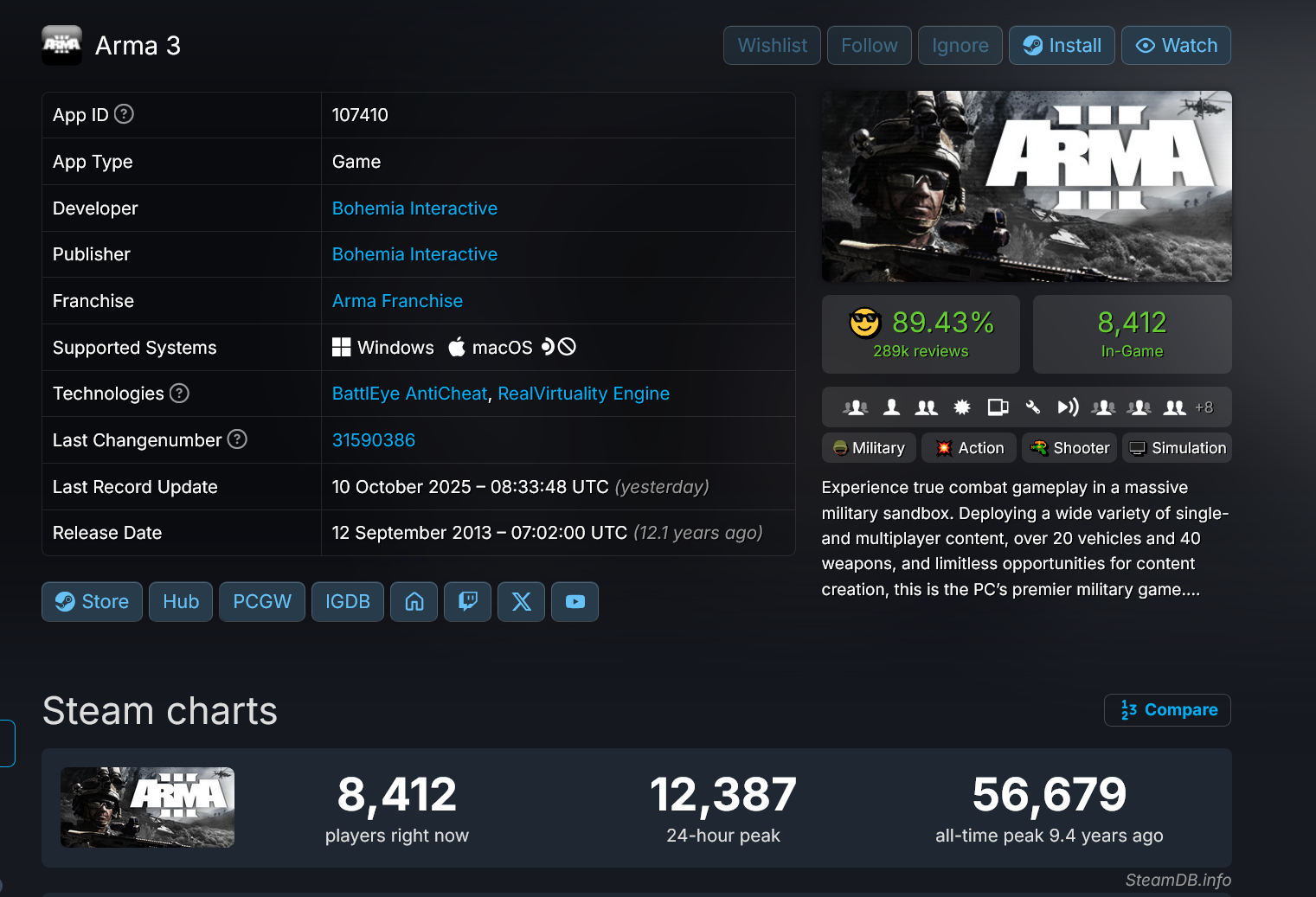Click the sunglasses emoji rating icon
The image size is (1316, 897).
click(x=864, y=323)
